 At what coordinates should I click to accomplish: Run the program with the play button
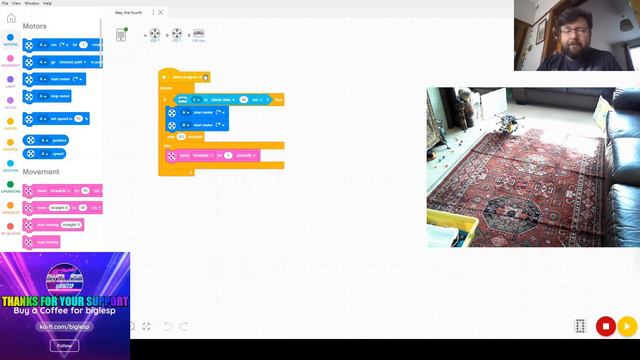[x=627, y=326]
